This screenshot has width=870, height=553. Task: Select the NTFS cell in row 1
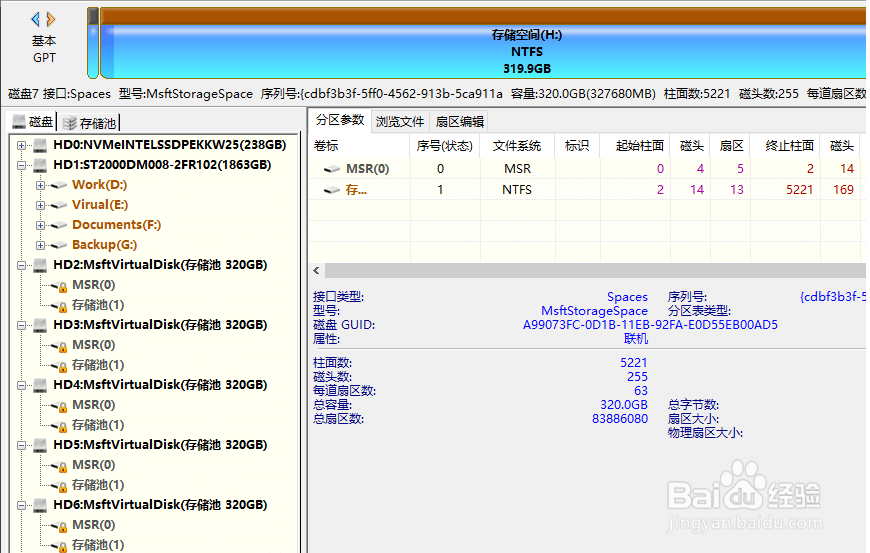point(517,190)
